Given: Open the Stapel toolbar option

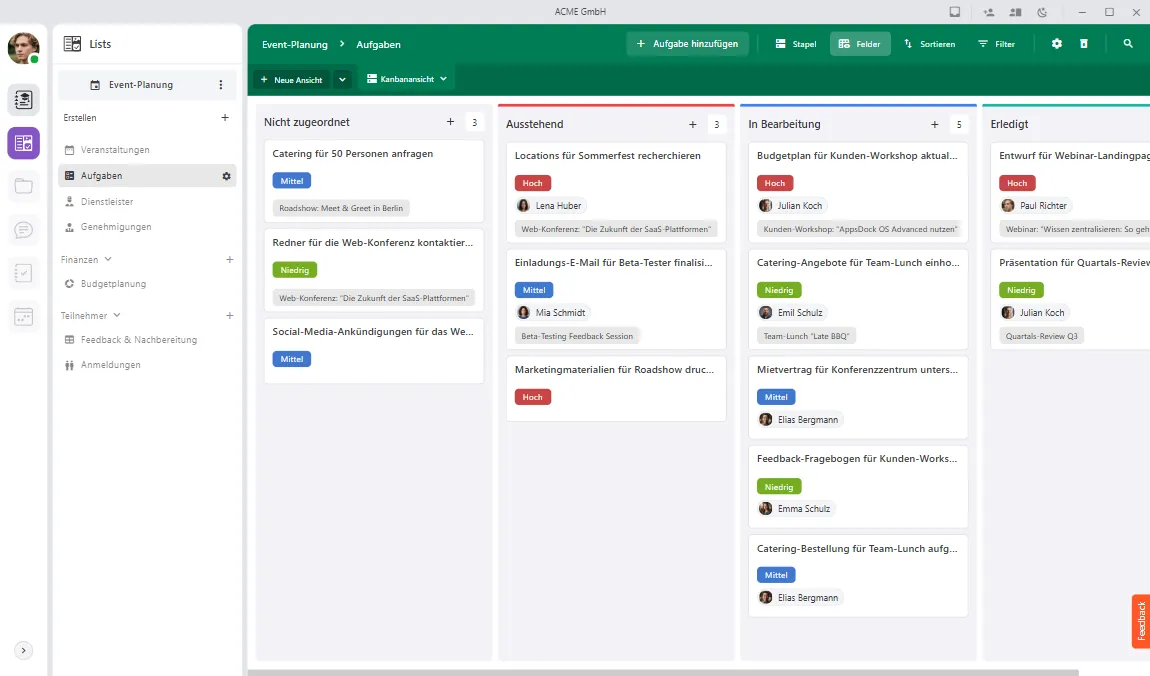Looking at the screenshot, I should [x=796, y=44].
